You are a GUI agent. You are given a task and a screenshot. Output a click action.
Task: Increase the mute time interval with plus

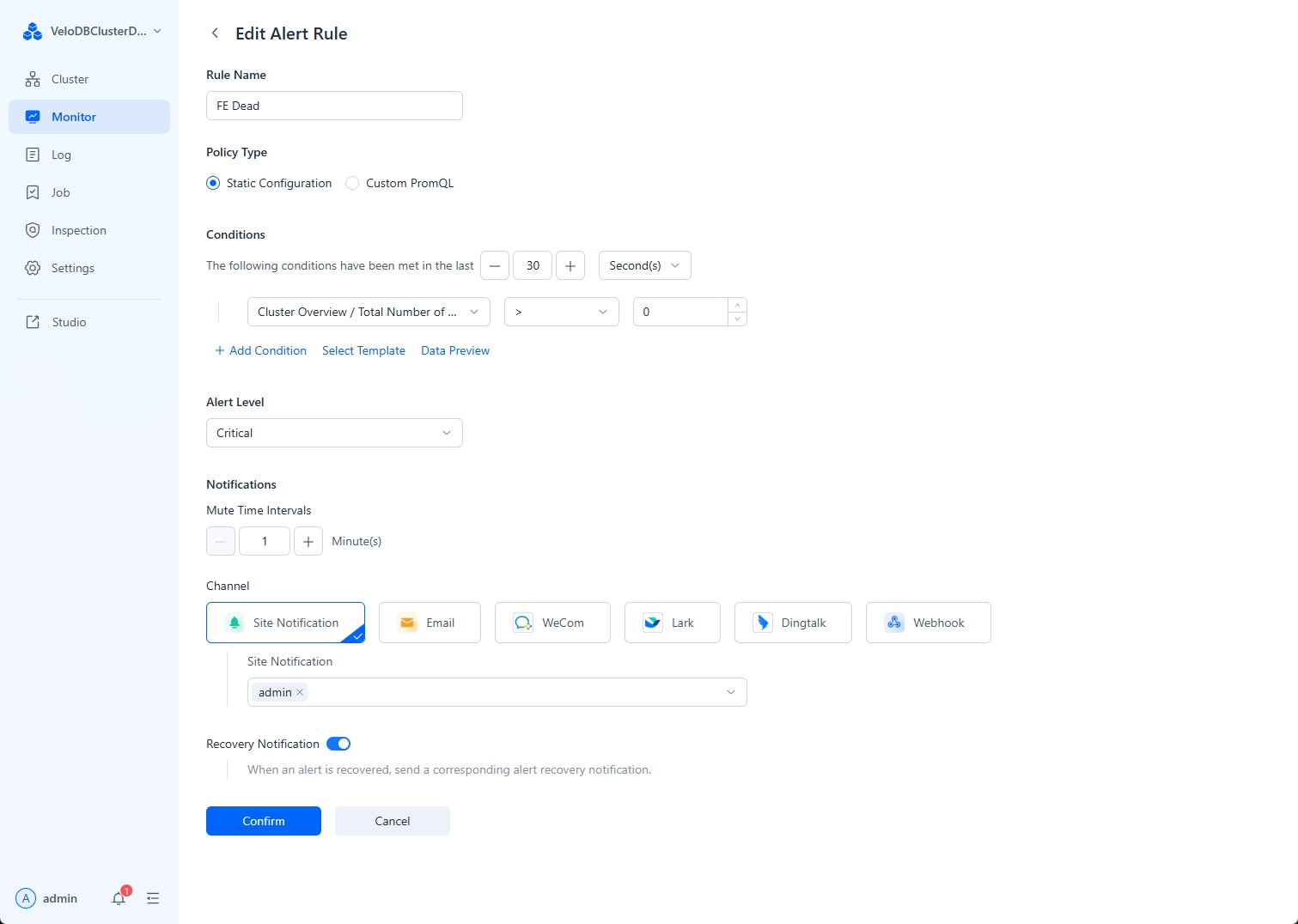[x=308, y=541]
